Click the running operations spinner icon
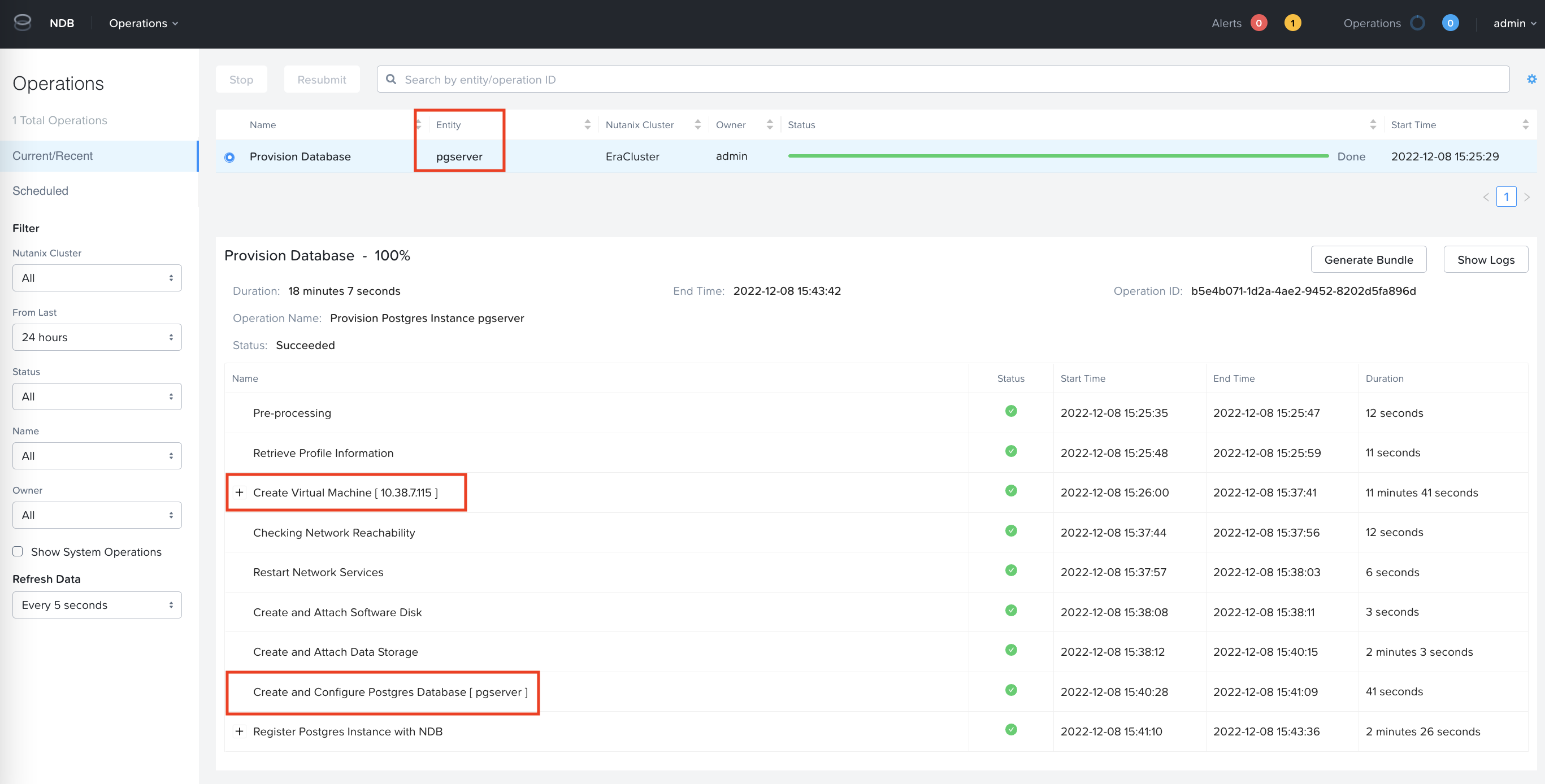This screenshot has width=1545, height=784. (x=1417, y=23)
